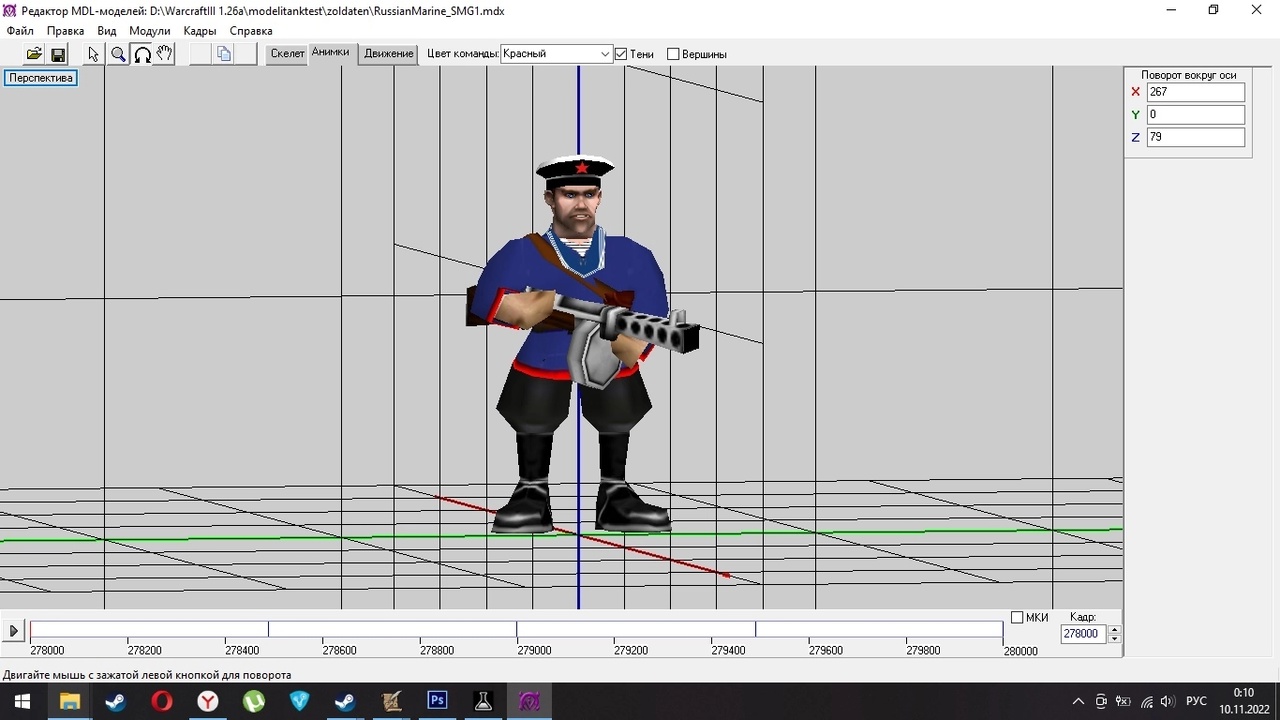The image size is (1280, 720).
Task: Select the rotate view tool
Action: 142,54
